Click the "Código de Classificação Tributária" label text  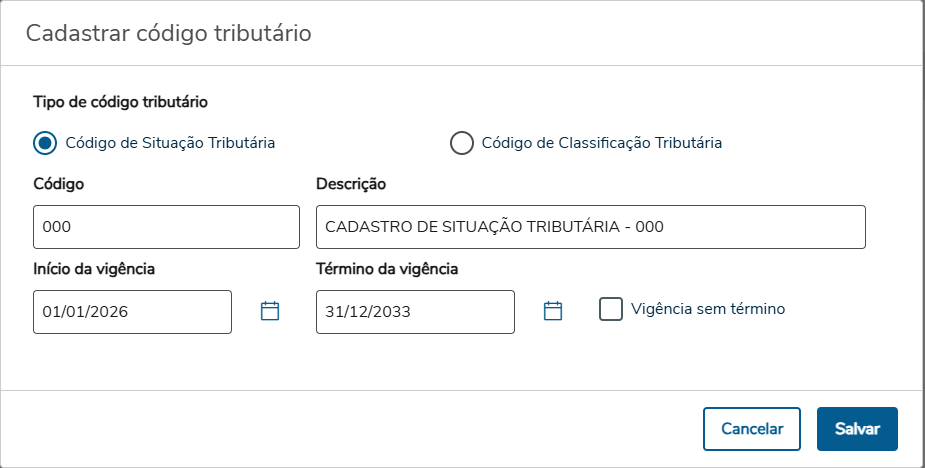point(602,143)
